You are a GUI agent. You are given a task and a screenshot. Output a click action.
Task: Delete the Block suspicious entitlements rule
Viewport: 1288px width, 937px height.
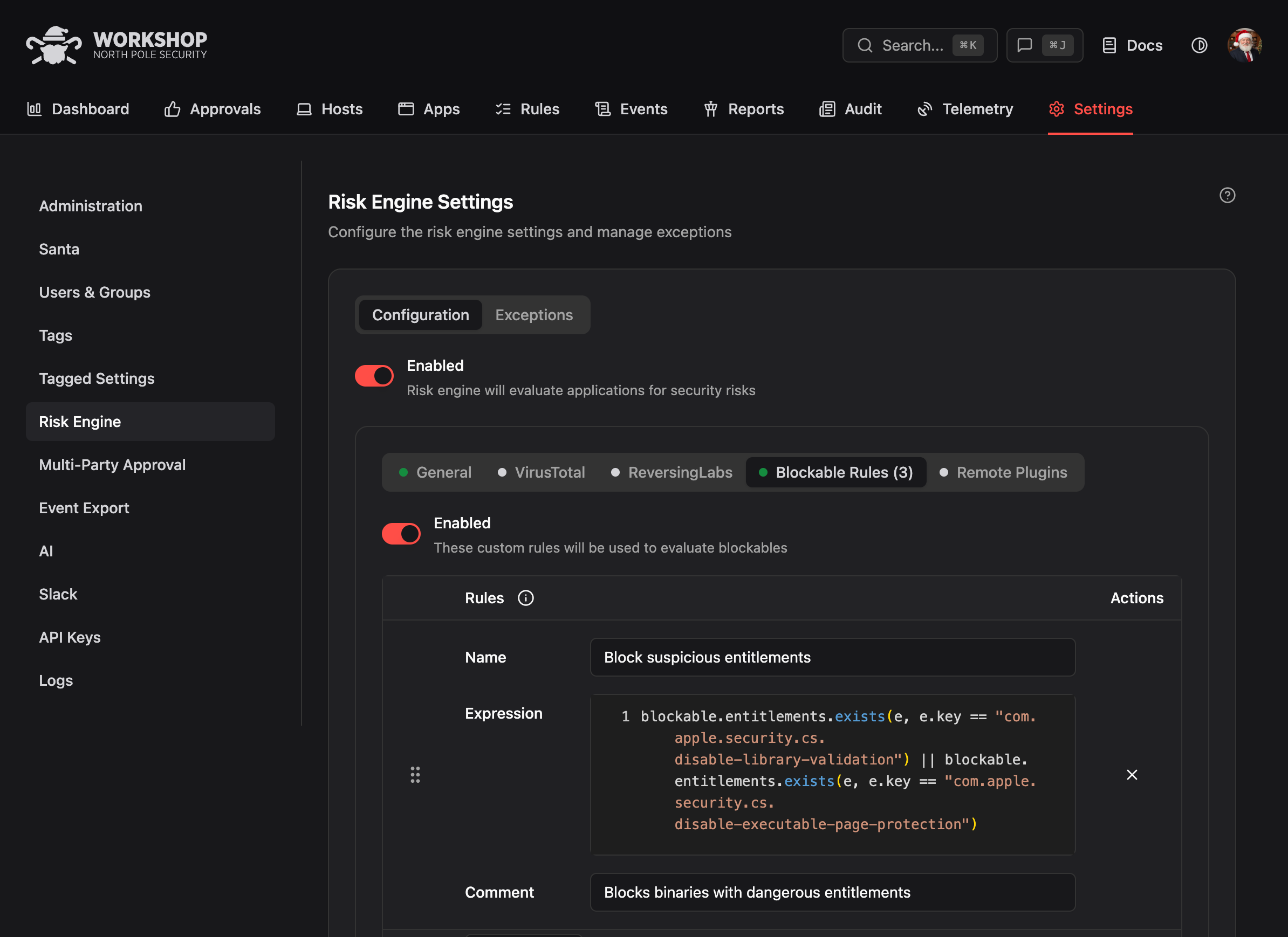coord(1132,775)
